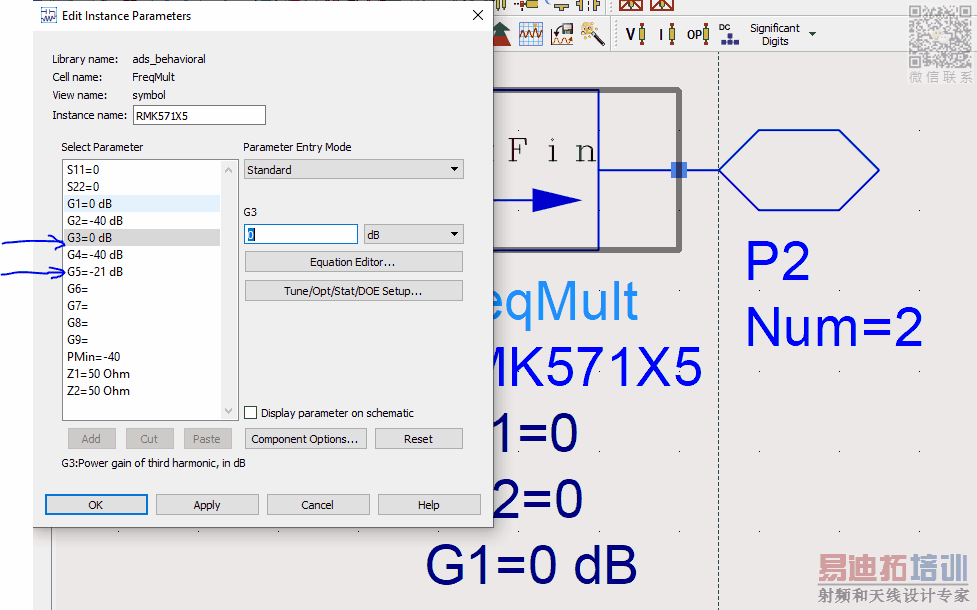
Task: Select the empty G8= parameter
Action: point(142,323)
